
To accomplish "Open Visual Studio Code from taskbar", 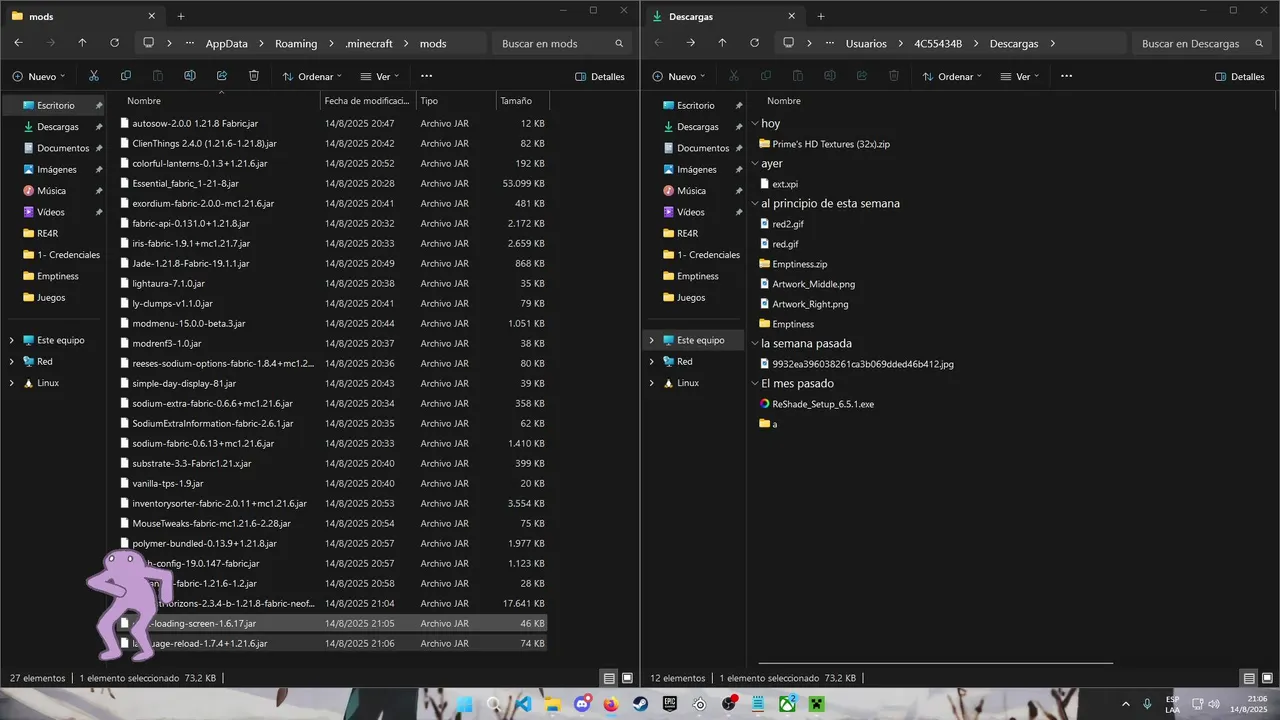I will point(523,704).
